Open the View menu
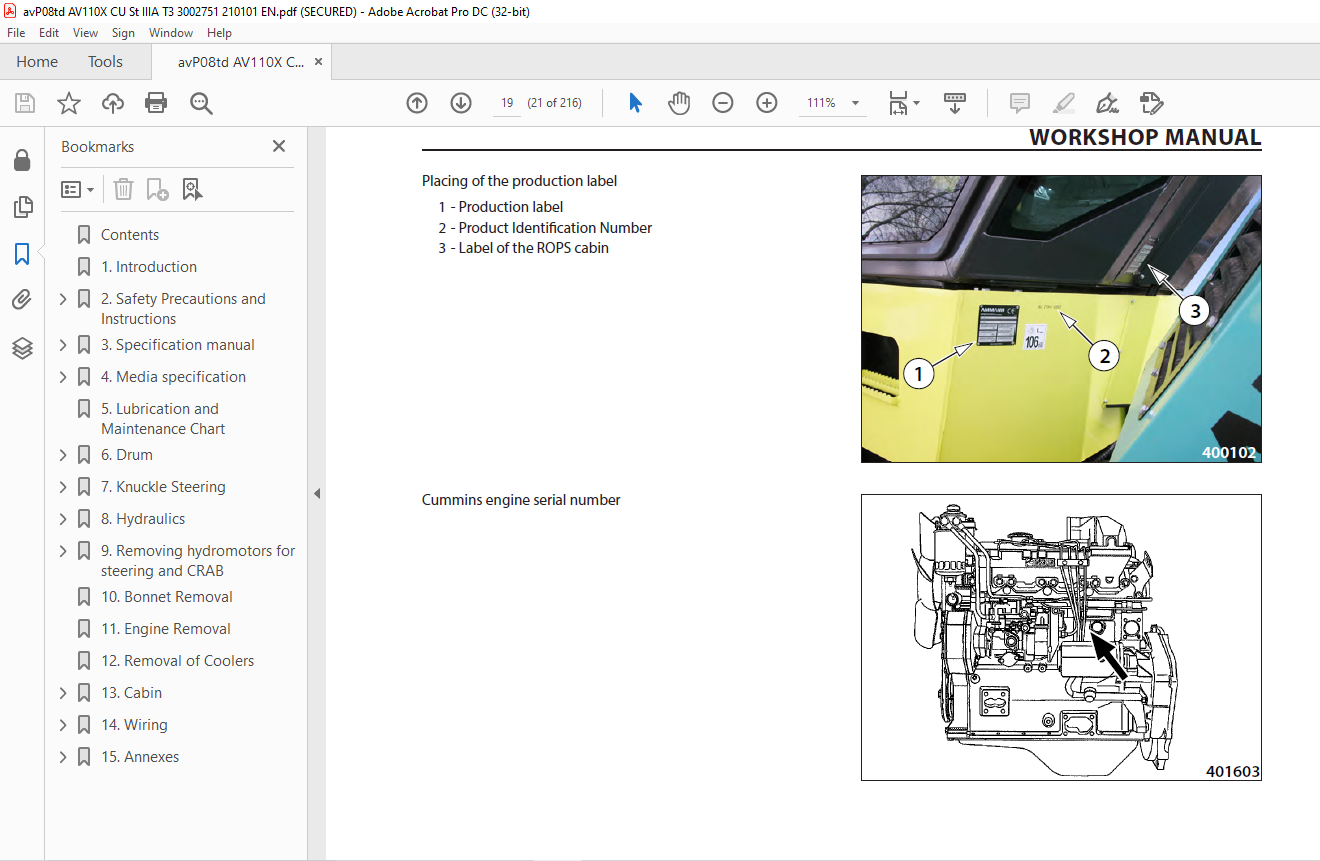The height and width of the screenshot is (861, 1320). [x=86, y=33]
